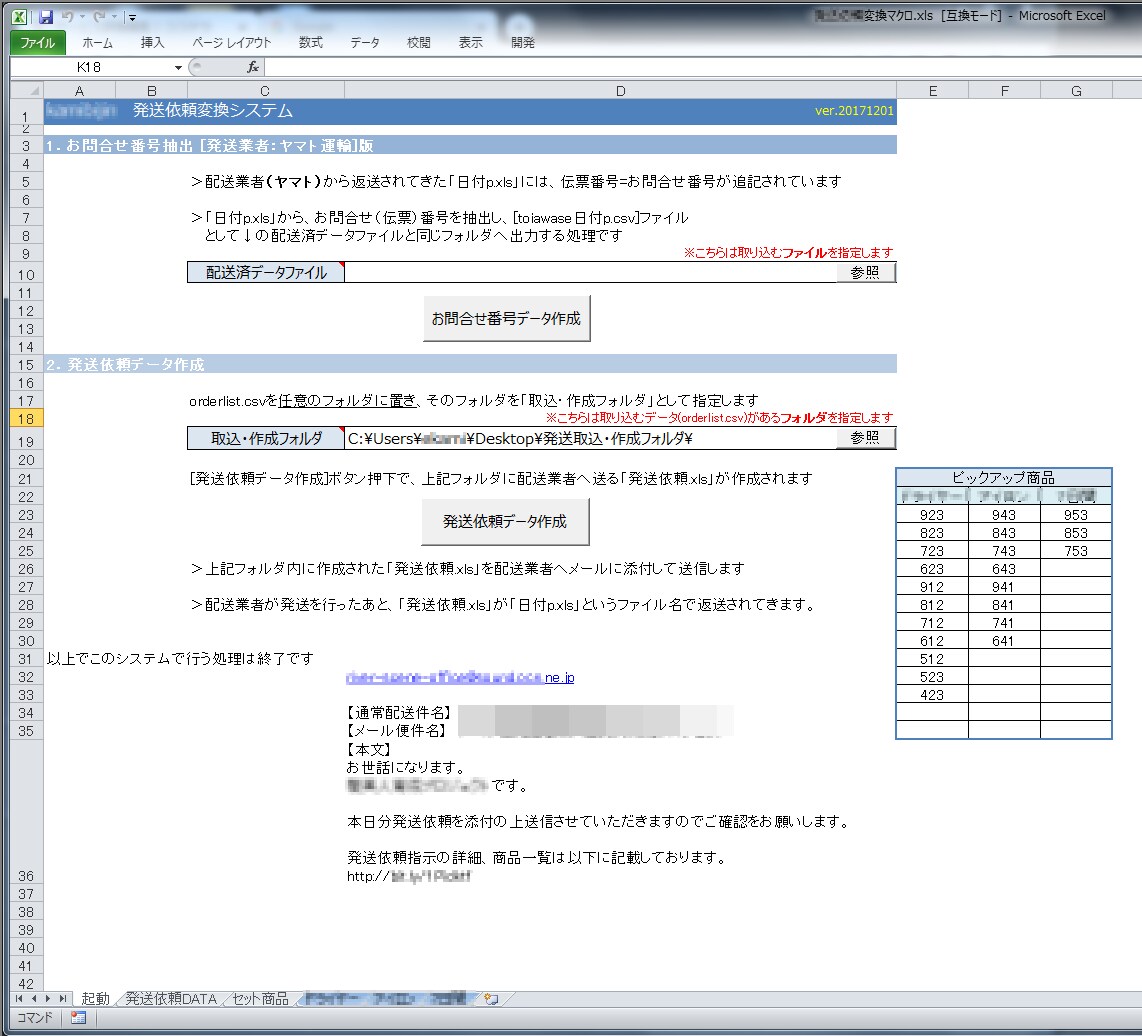Click the Undo arrow in quick access toolbar

(68, 16)
